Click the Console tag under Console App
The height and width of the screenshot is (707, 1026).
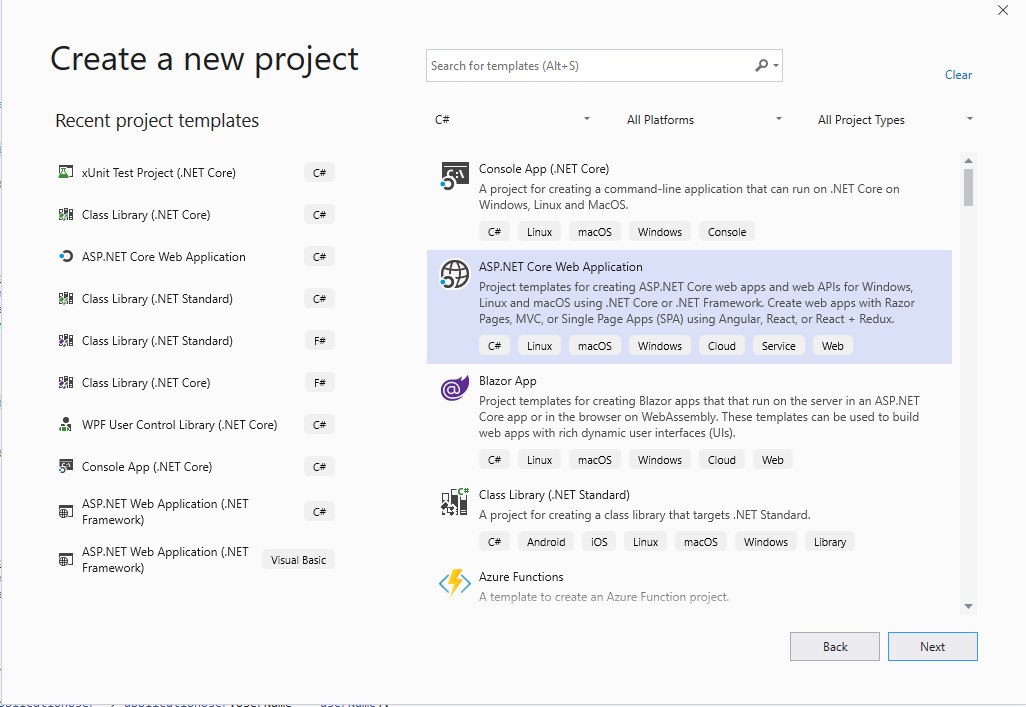[x=726, y=232]
